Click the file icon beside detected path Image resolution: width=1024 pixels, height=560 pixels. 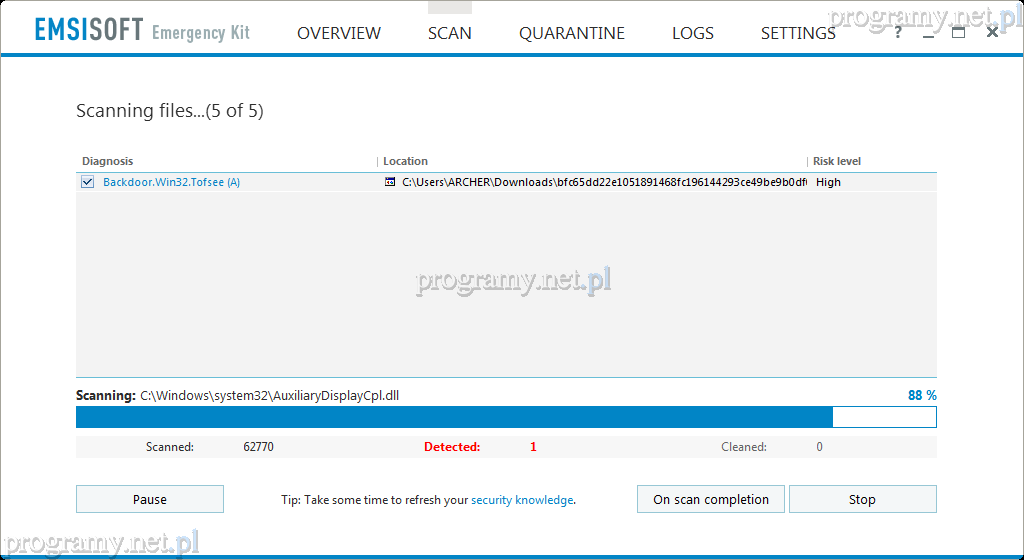point(390,182)
